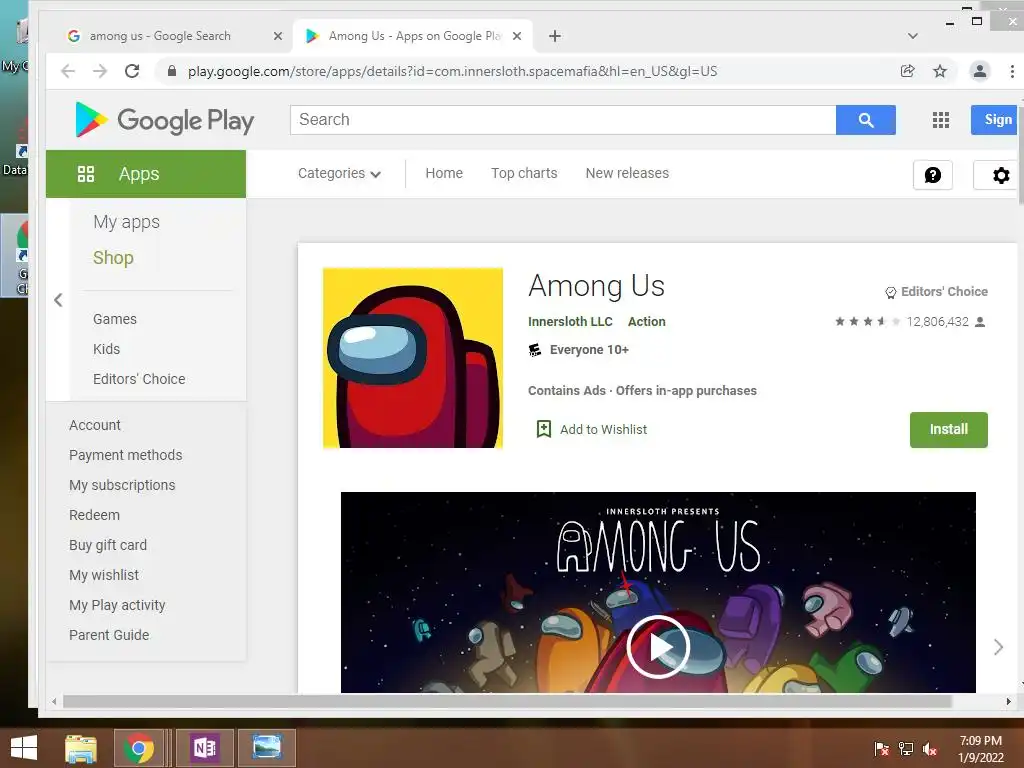The width and height of the screenshot is (1024, 768).
Task: Expand the Categories dropdown
Action: point(339,174)
